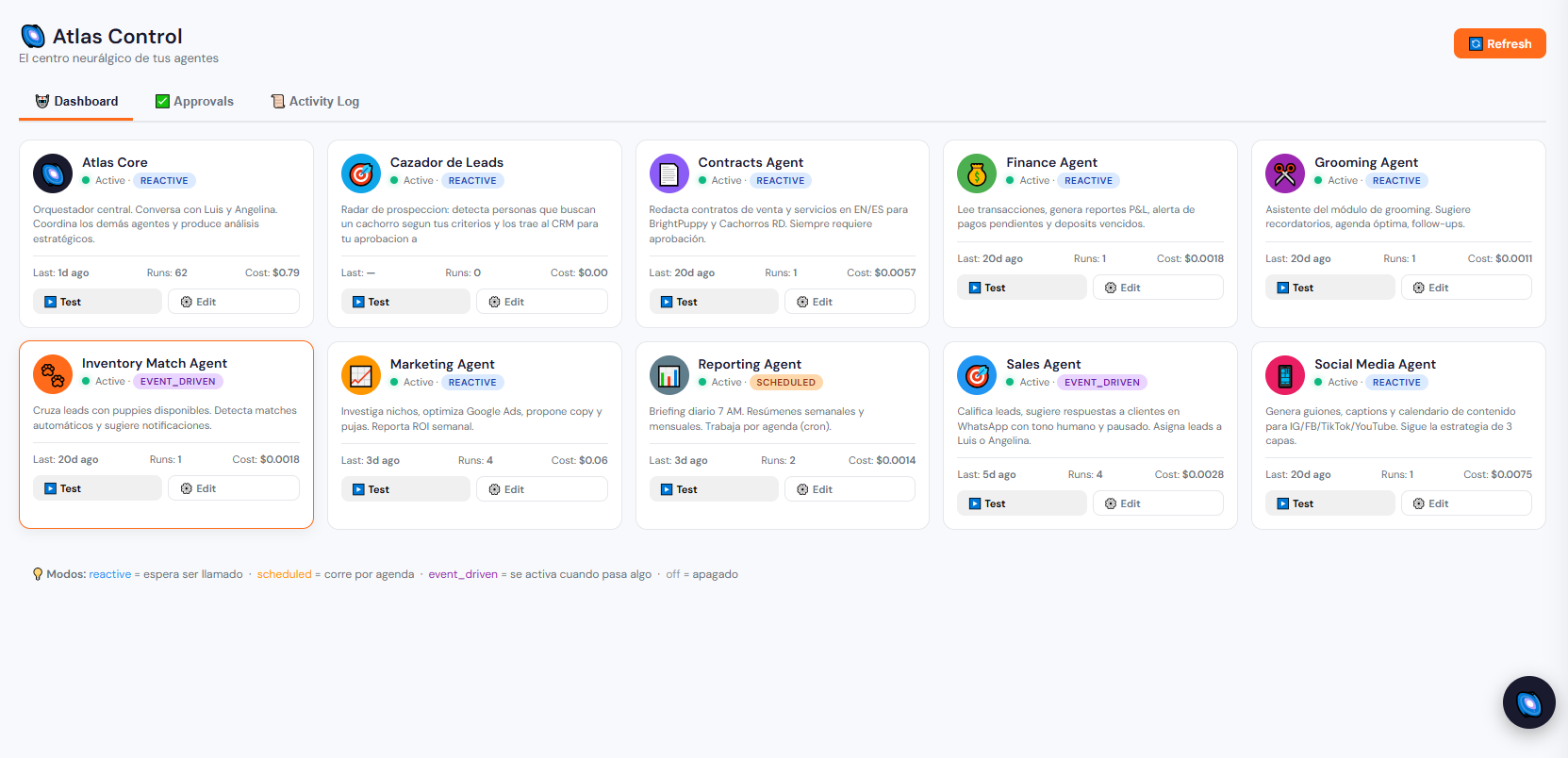Click the Finance Agent money bag icon
This screenshot has width=1568, height=758.
pyautogui.click(x=977, y=173)
